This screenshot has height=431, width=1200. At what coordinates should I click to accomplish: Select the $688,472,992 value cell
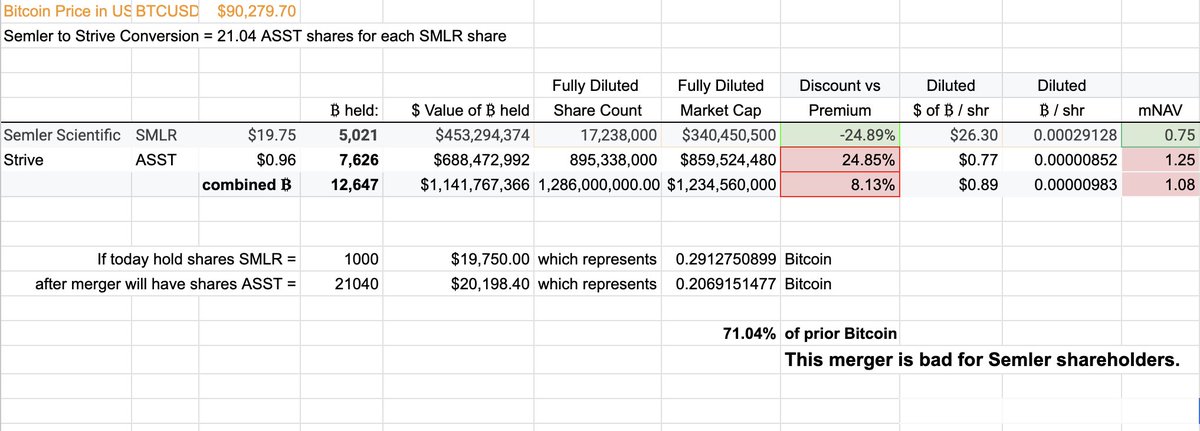pos(459,158)
